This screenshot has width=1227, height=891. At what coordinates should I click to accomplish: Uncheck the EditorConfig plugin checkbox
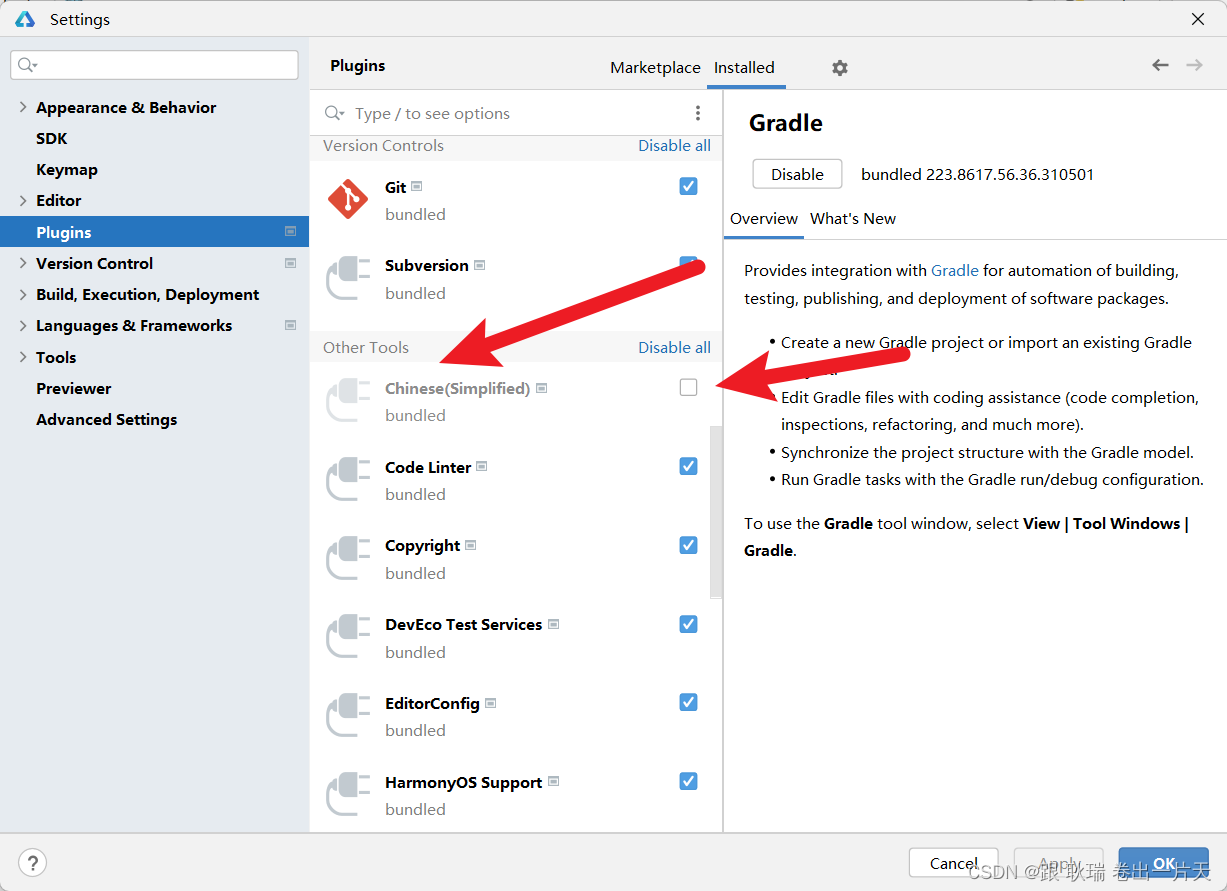pyautogui.click(x=688, y=702)
